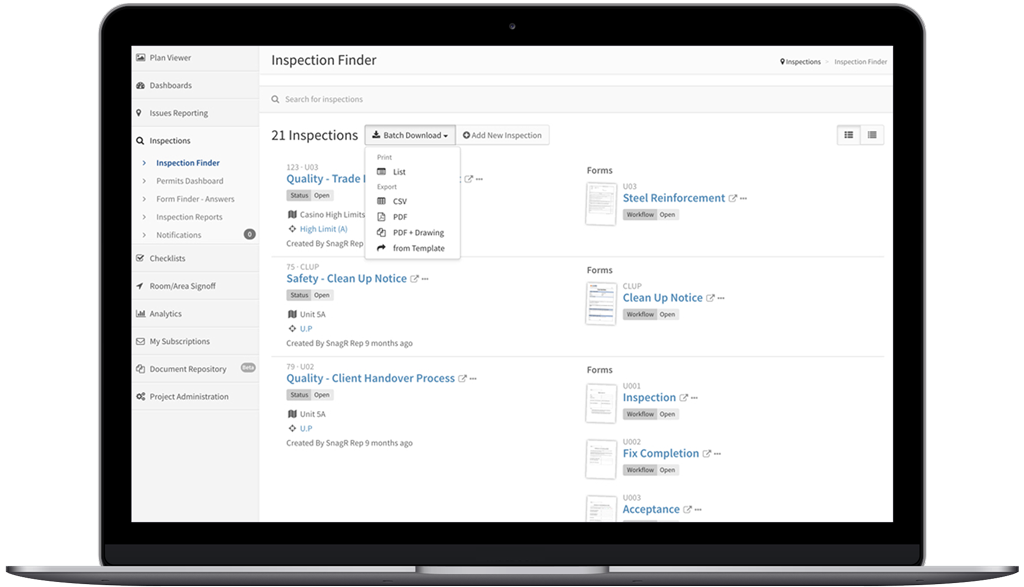Open the My Subscriptions envelope icon

pos(141,342)
